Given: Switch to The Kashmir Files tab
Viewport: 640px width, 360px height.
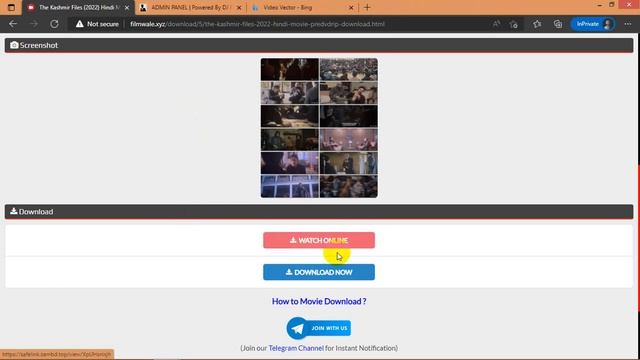Looking at the screenshot, I should (78, 7).
